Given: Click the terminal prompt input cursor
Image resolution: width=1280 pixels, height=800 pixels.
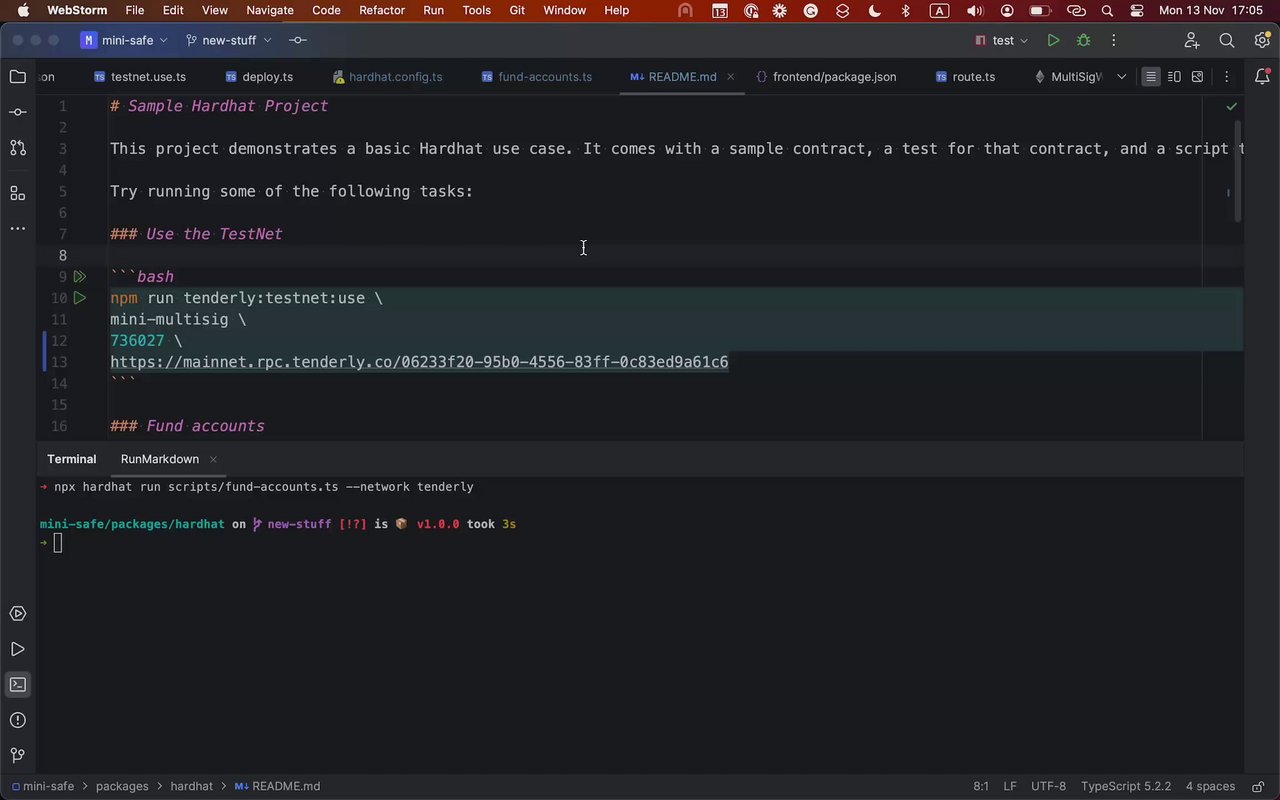Looking at the screenshot, I should (x=58, y=543).
